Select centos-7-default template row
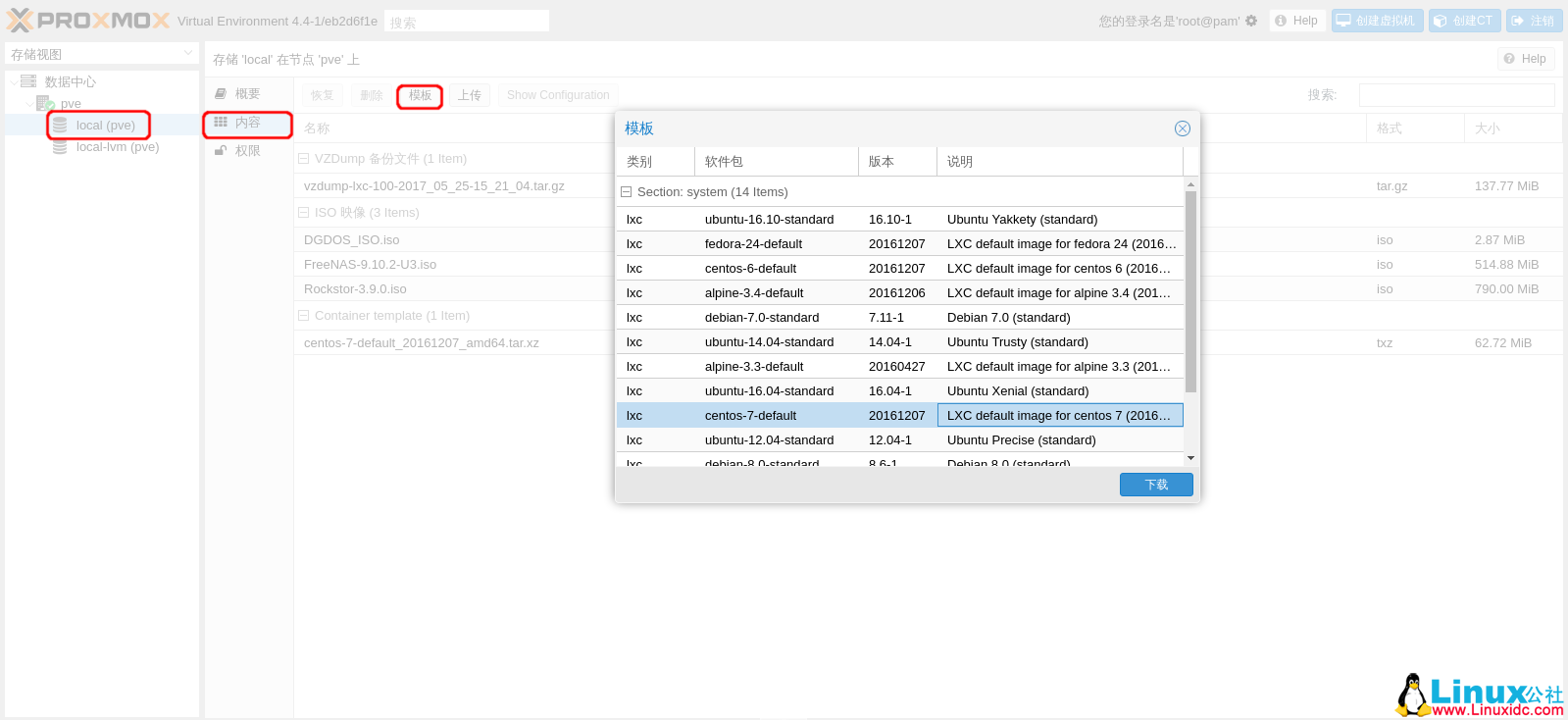Viewport: 1568px width, 720px height. pos(900,416)
